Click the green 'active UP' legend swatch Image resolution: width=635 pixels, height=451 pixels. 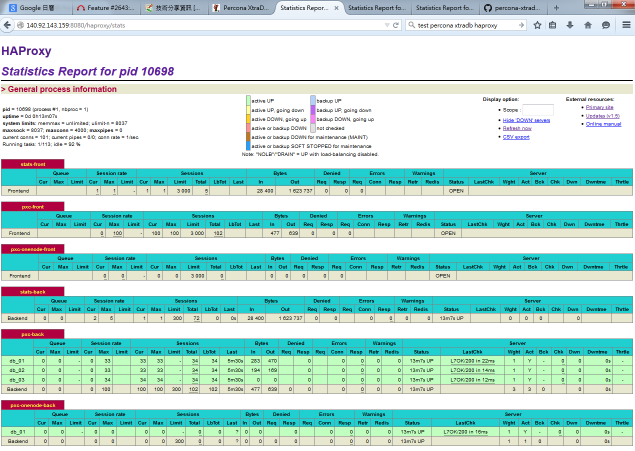(248, 100)
